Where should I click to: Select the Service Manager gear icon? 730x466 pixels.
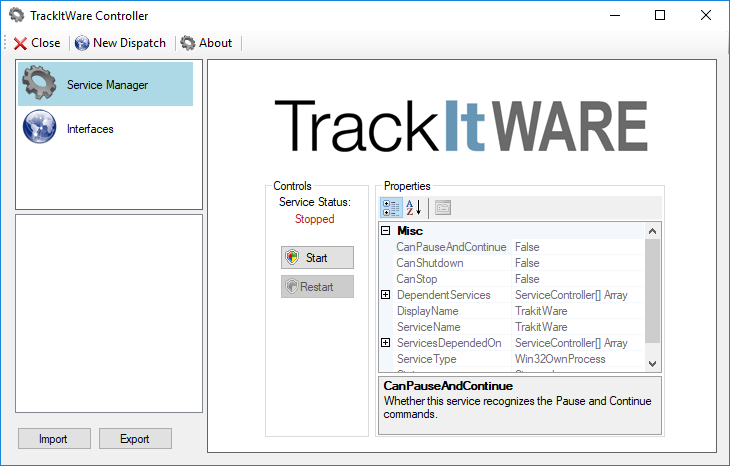coord(40,83)
